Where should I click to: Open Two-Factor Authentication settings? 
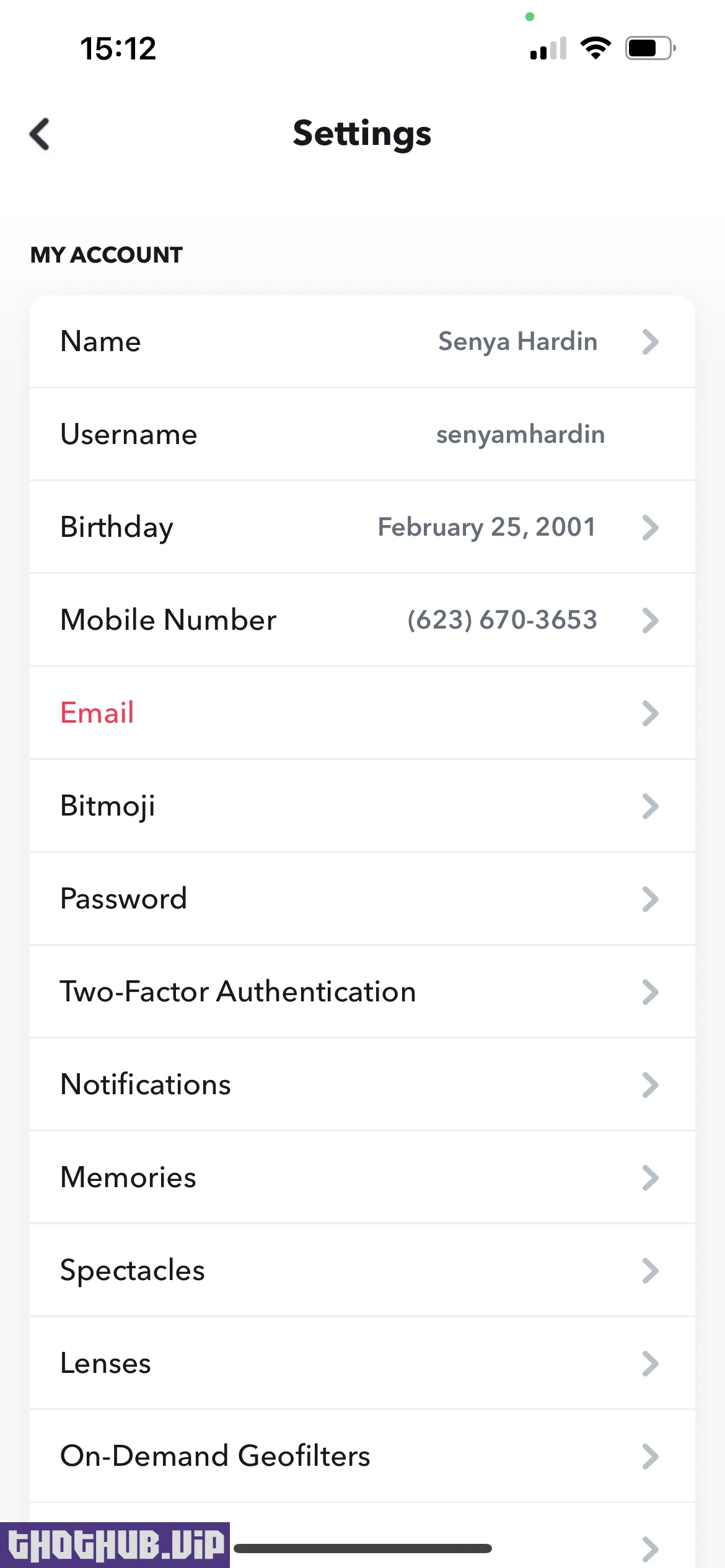[x=238, y=991]
